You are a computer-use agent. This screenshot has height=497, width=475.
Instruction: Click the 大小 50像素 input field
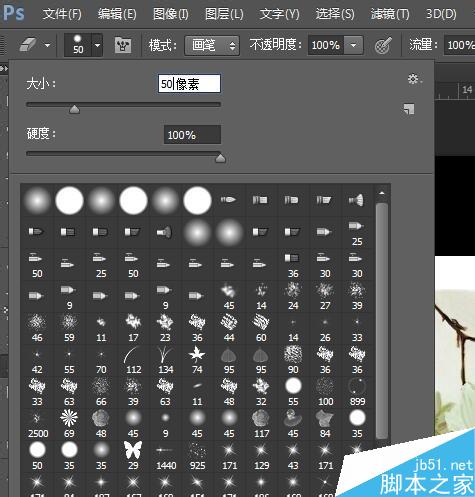point(189,83)
